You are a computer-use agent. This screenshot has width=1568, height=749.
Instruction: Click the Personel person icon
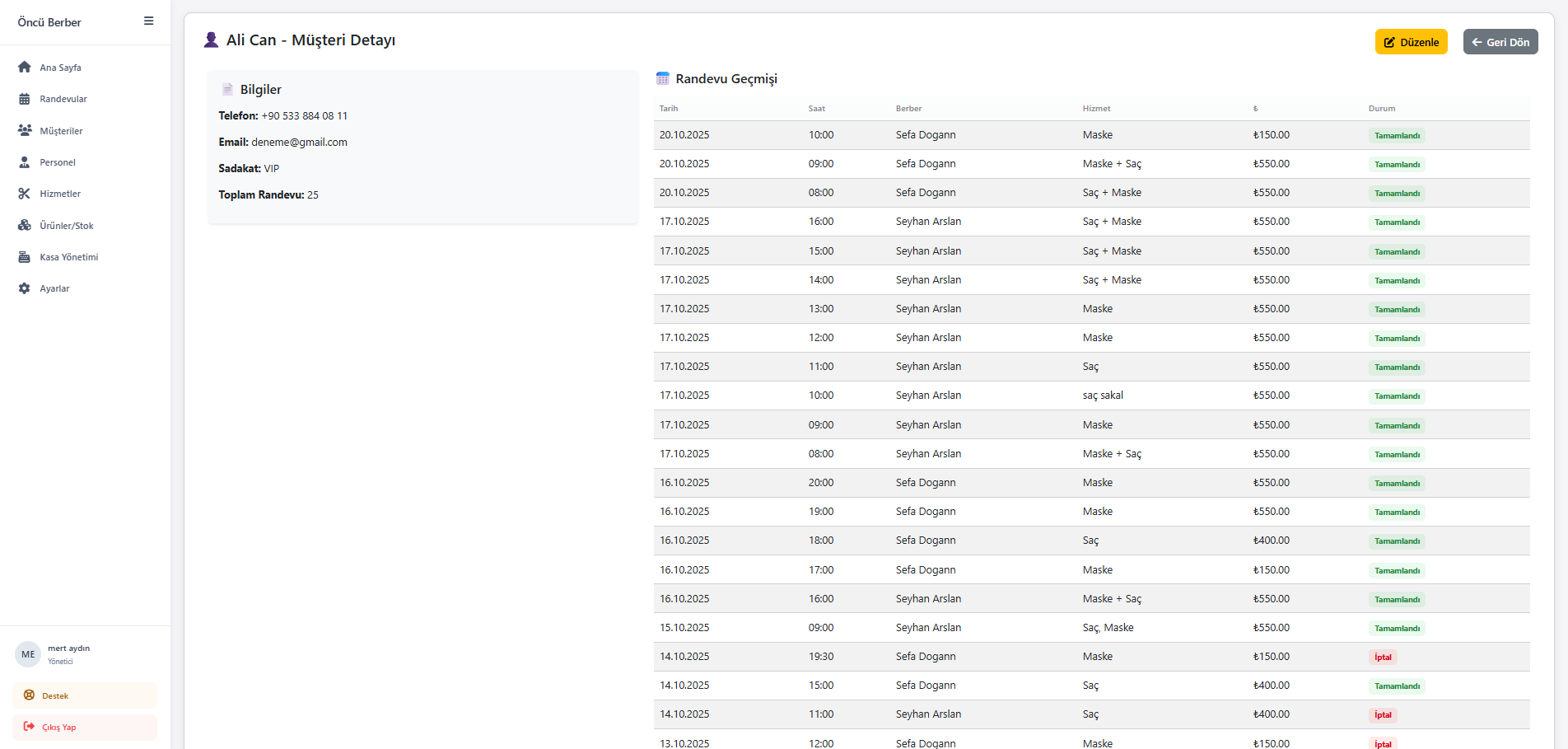(25, 162)
